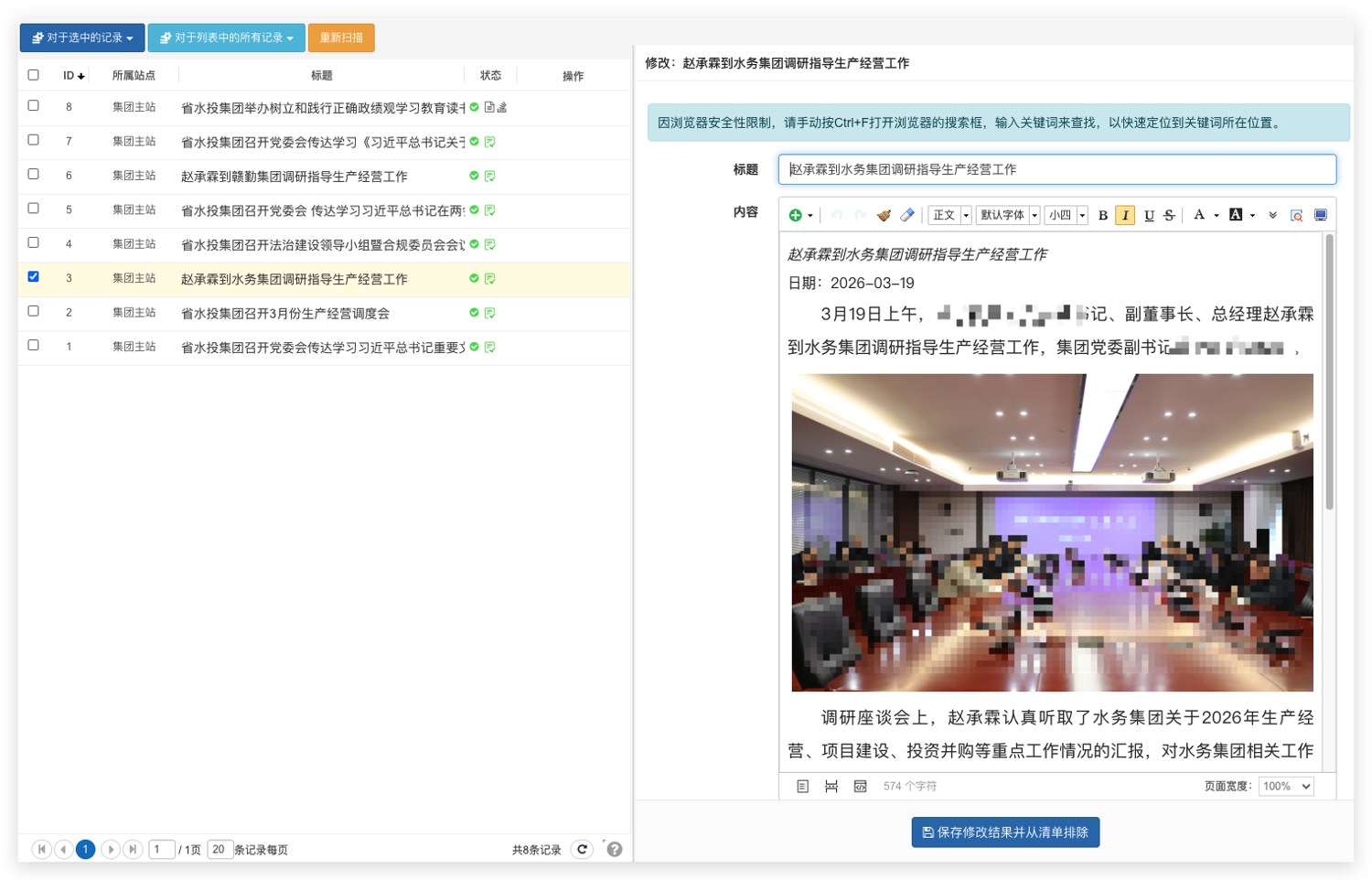Click the 操作 column header
Screen dimensions: 1372x880
click(x=573, y=76)
